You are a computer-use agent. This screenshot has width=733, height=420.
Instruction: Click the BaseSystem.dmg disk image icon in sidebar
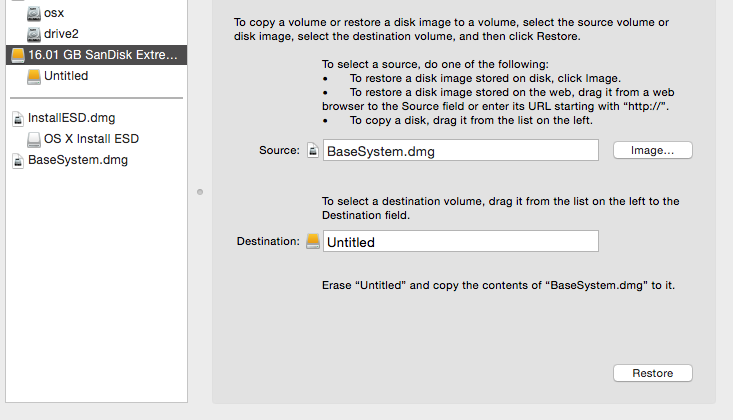click(18, 160)
